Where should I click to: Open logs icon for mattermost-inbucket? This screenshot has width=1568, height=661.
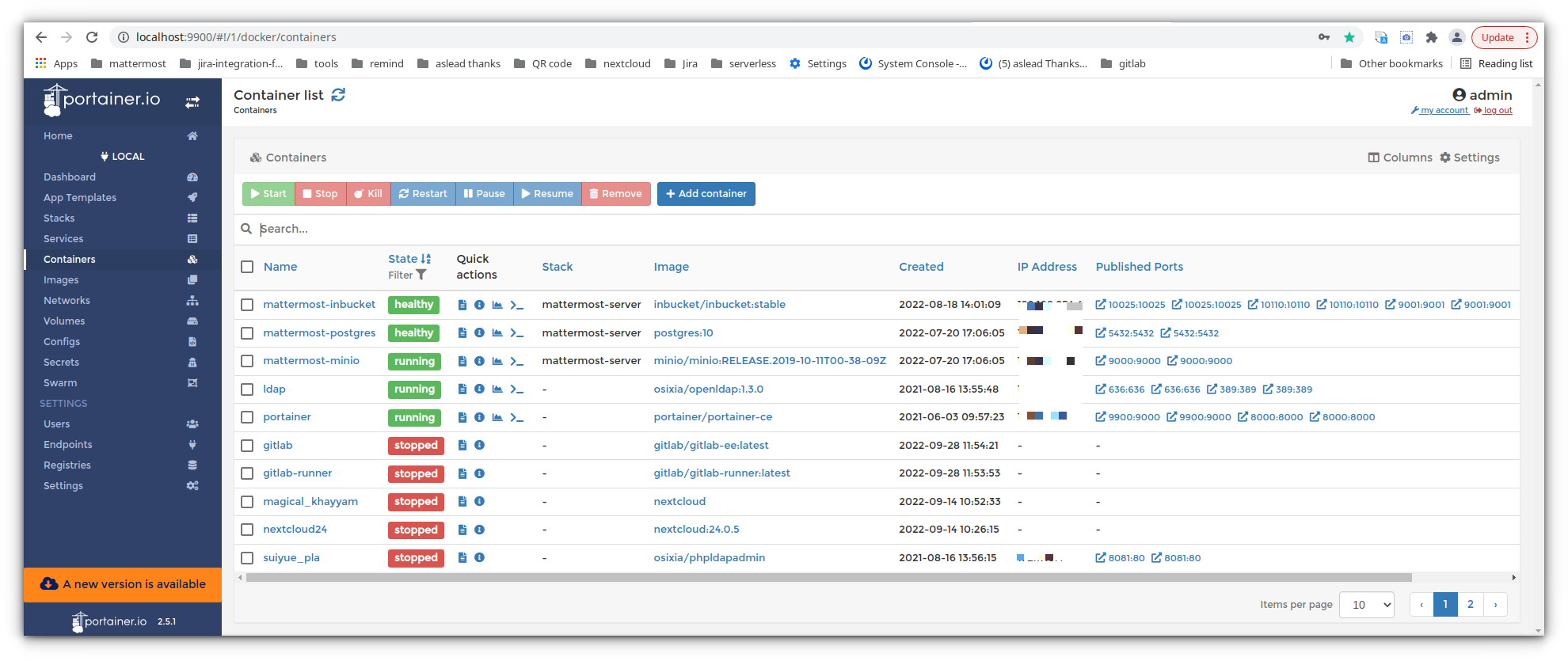(x=462, y=305)
